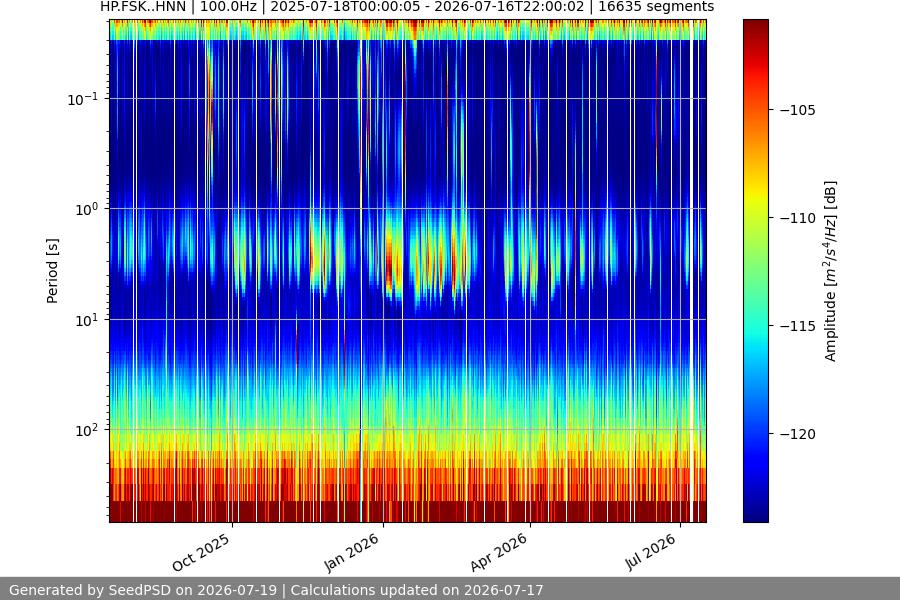Click the 'Period [s]' y-axis label
900x600 pixels.
coord(52,270)
